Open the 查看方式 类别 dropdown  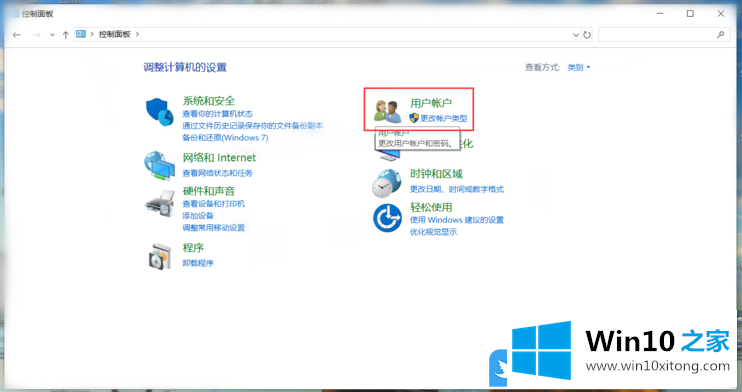(578, 67)
